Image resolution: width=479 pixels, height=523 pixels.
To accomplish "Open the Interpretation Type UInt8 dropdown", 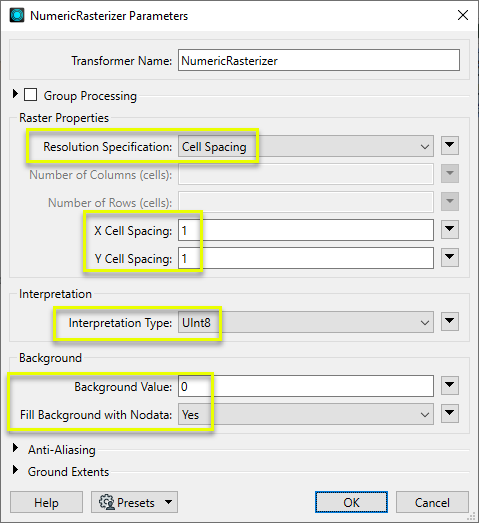I will click(306, 322).
